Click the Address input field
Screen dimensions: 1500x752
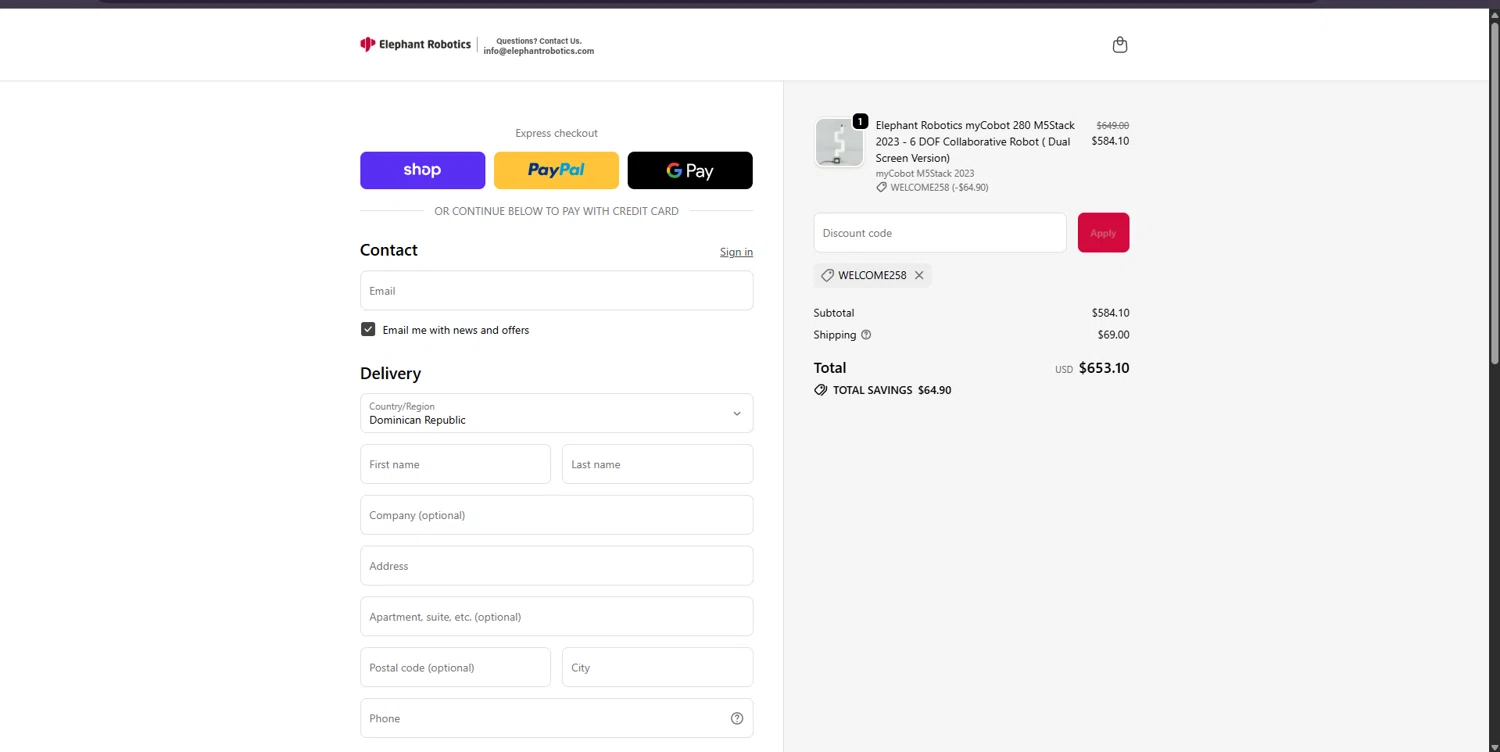(556, 566)
